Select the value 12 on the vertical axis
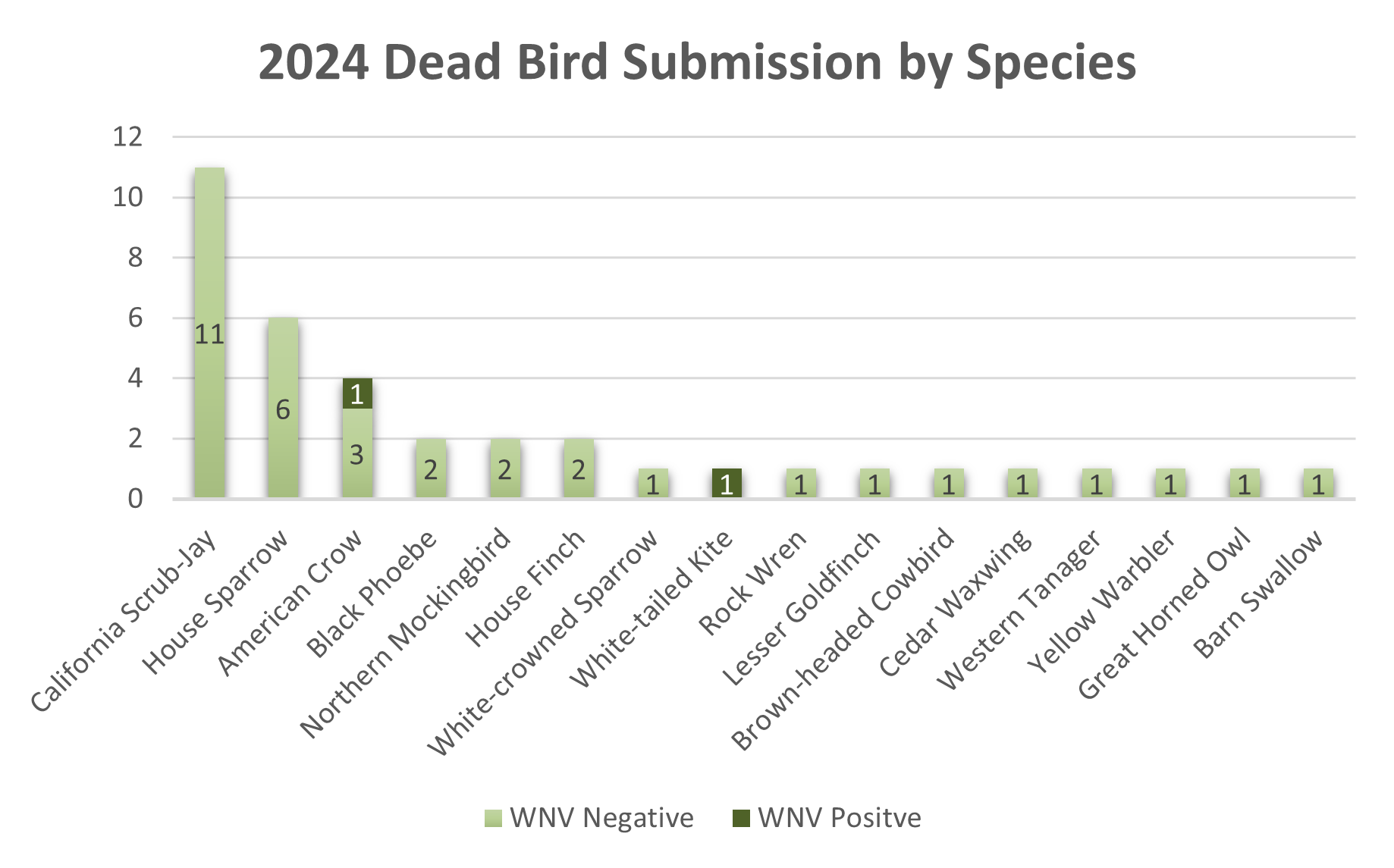 [x=127, y=137]
